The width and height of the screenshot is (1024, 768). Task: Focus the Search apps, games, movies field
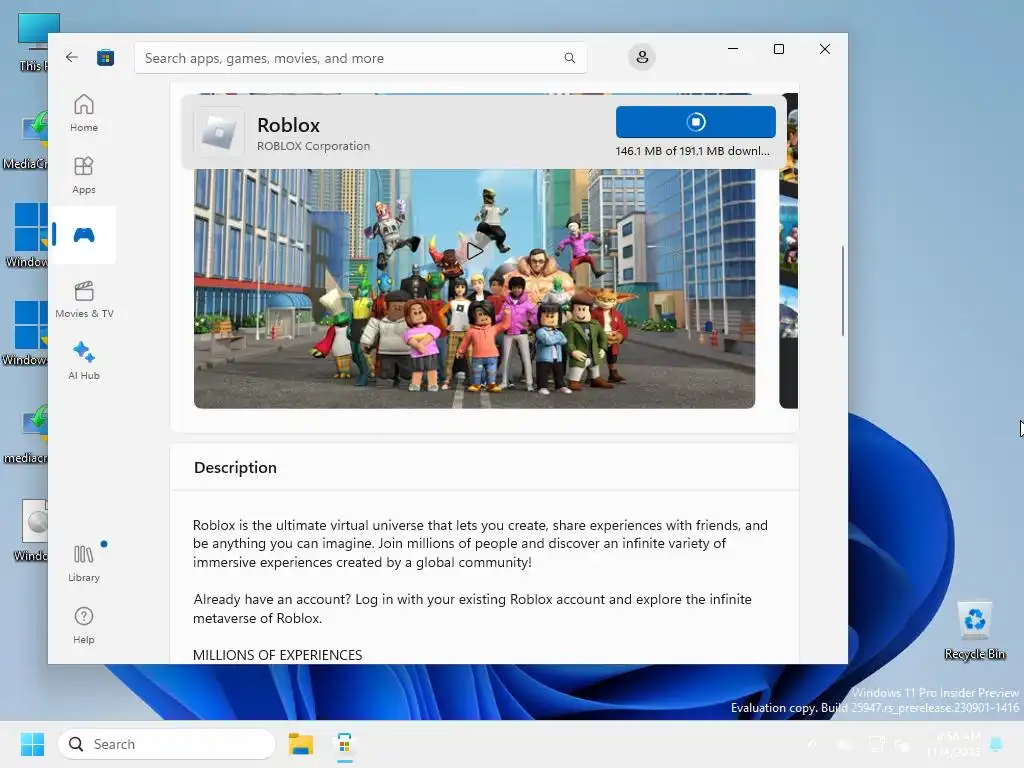coord(360,58)
